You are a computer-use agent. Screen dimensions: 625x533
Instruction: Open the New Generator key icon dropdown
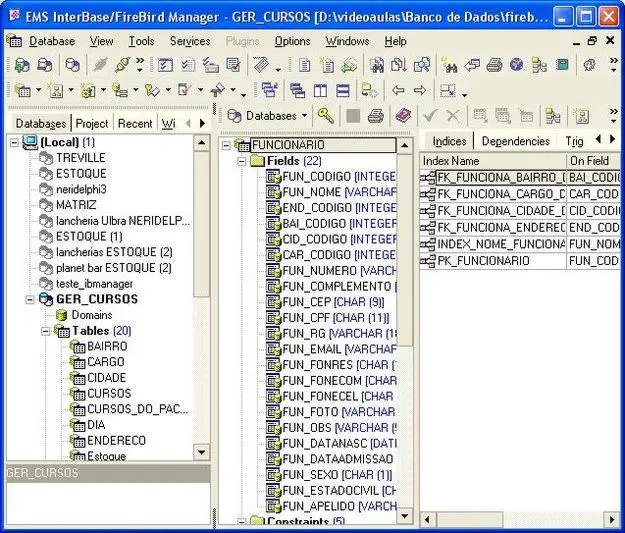point(168,90)
